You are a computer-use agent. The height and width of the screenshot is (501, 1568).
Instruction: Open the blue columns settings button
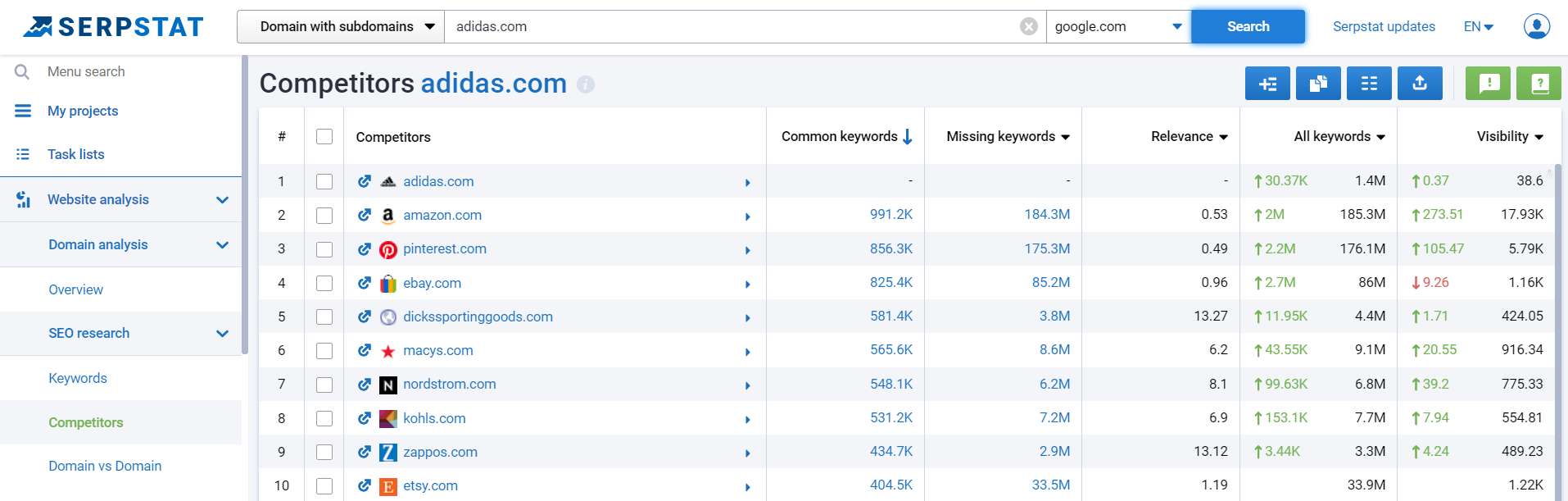(x=1369, y=83)
